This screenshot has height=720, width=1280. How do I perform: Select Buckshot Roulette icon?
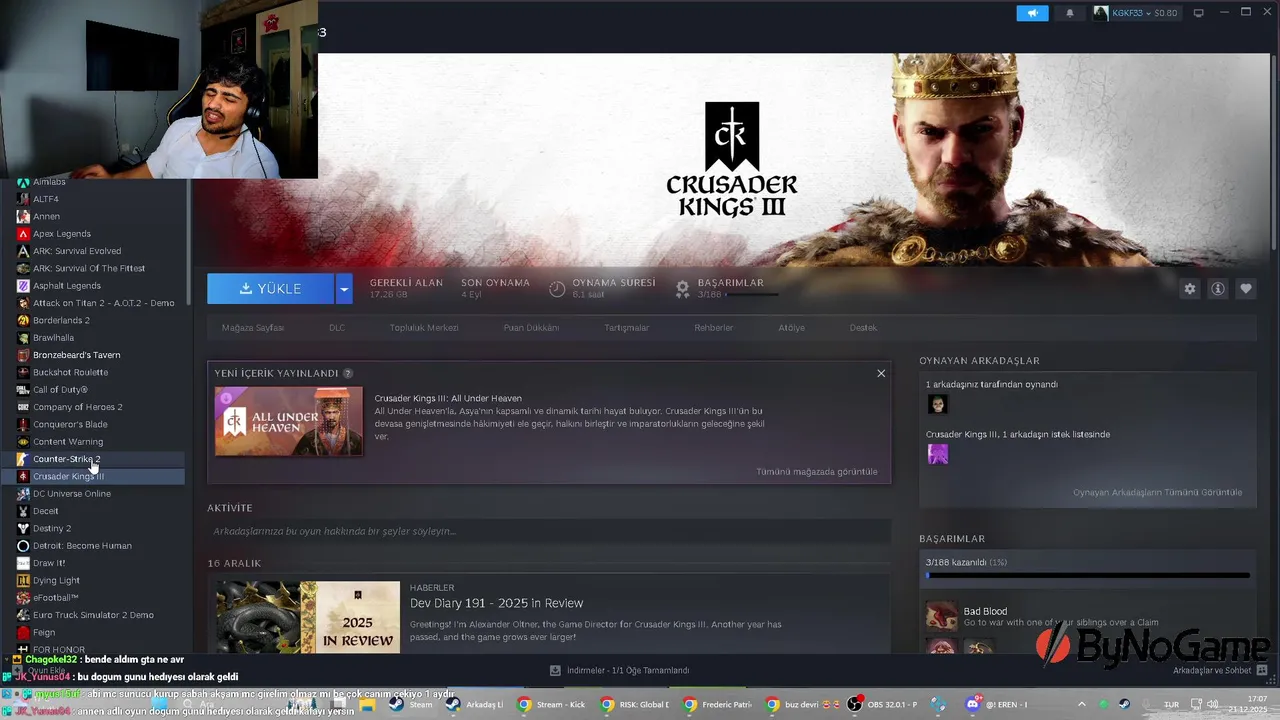(x=23, y=372)
